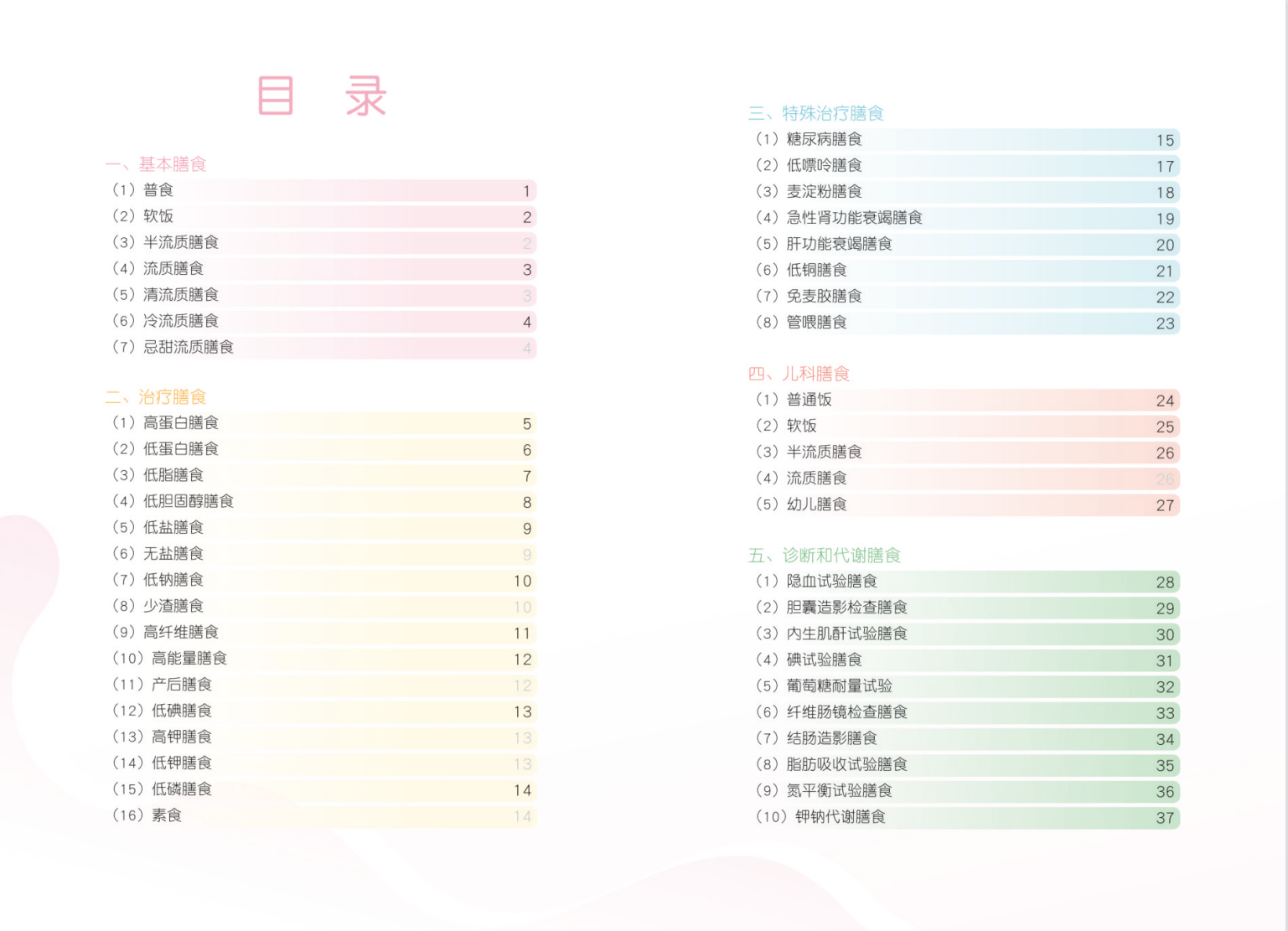The image size is (1288, 931).
Task: Jump to 高纤维膳食 entry
Action: click(x=180, y=632)
